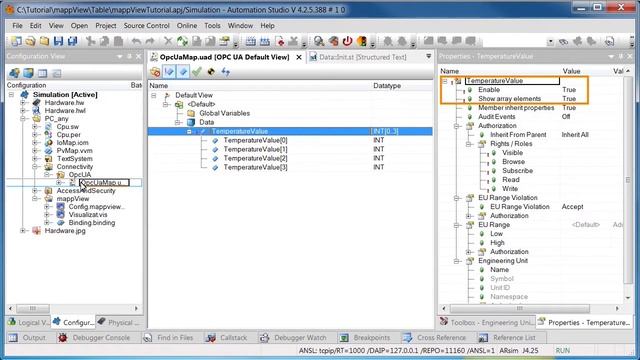Open the Online menu
640x360 pixels.
tap(187, 25)
